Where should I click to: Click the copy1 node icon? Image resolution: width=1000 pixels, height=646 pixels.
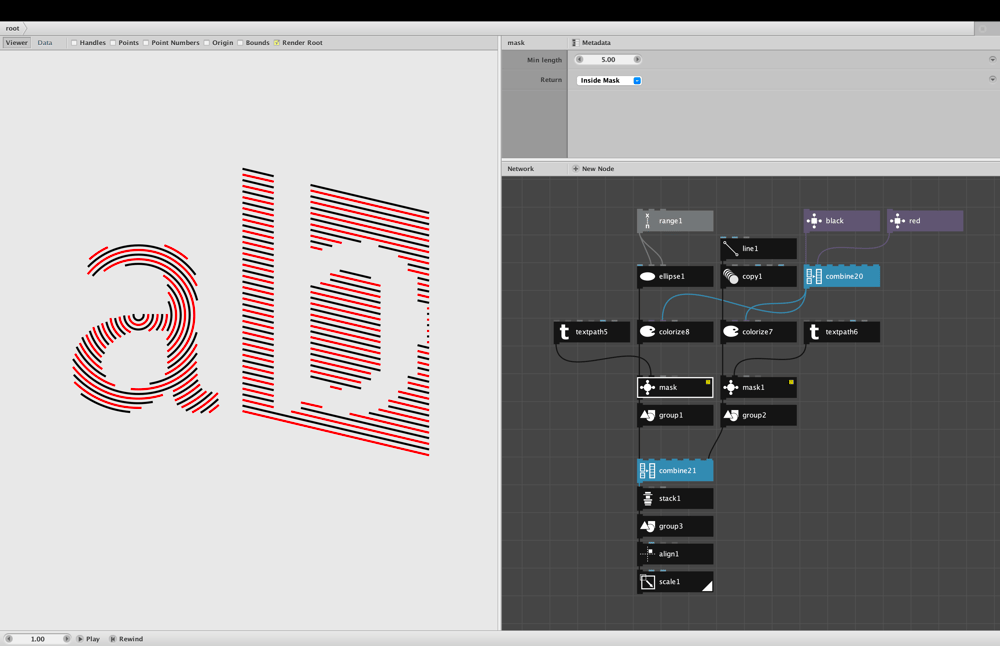click(x=731, y=276)
